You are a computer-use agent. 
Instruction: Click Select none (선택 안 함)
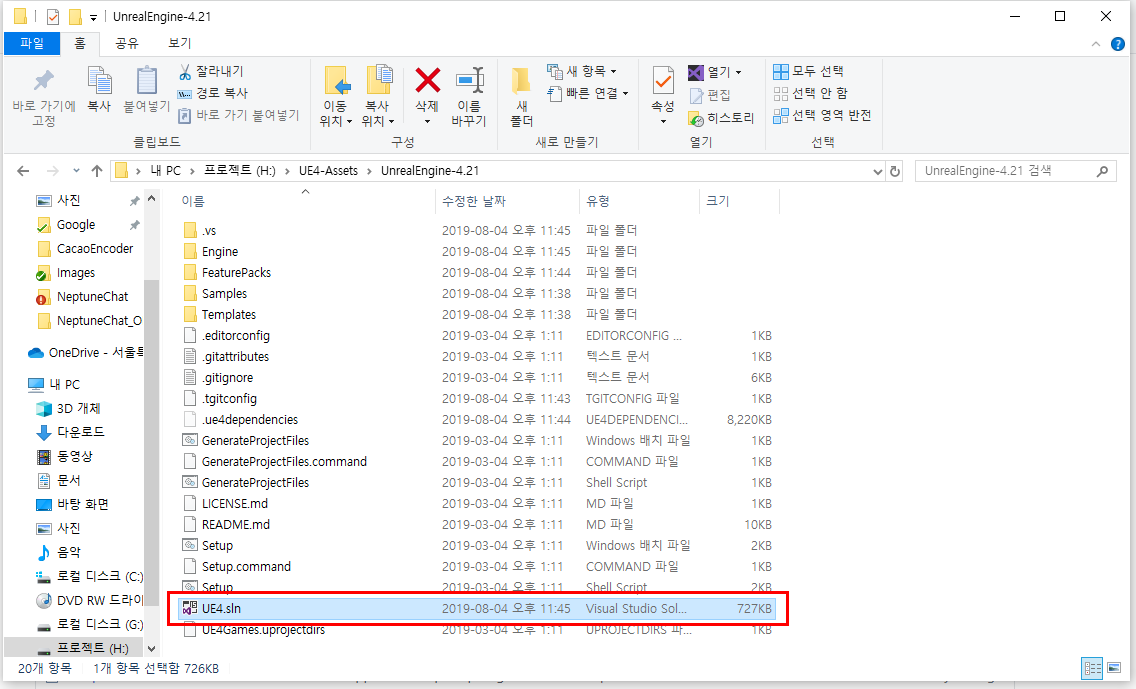click(810, 93)
